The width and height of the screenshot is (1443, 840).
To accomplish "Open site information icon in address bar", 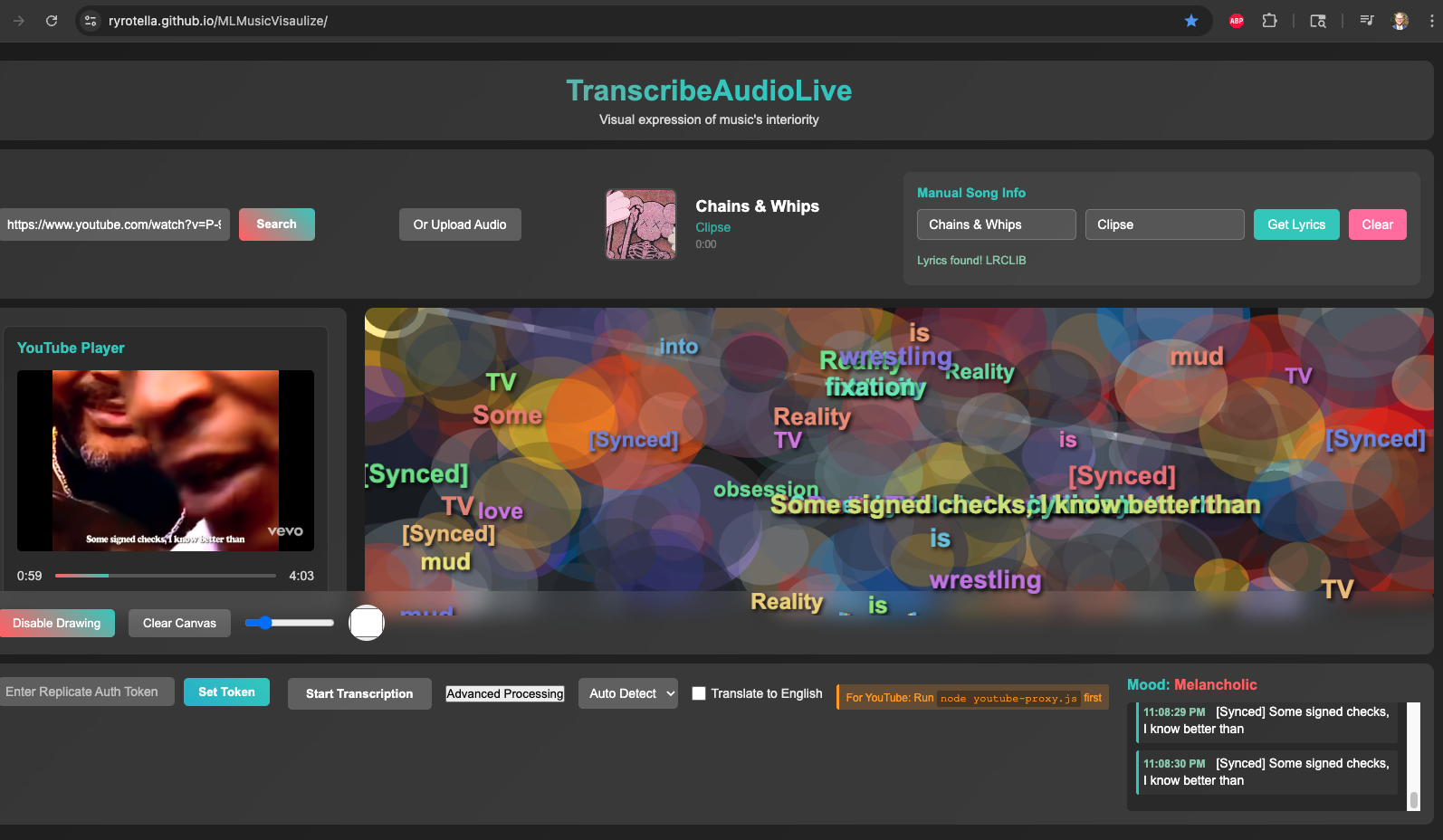I will (x=90, y=21).
